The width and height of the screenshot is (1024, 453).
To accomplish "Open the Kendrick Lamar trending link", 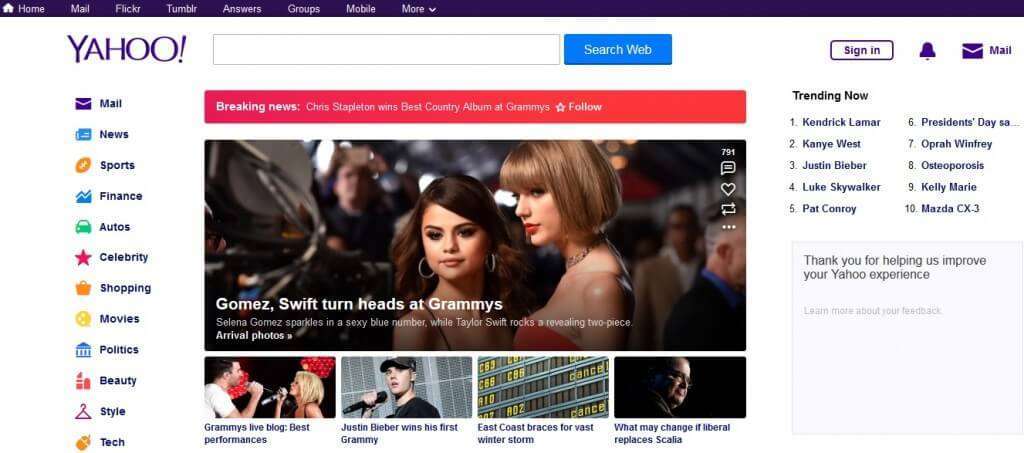I will point(841,122).
